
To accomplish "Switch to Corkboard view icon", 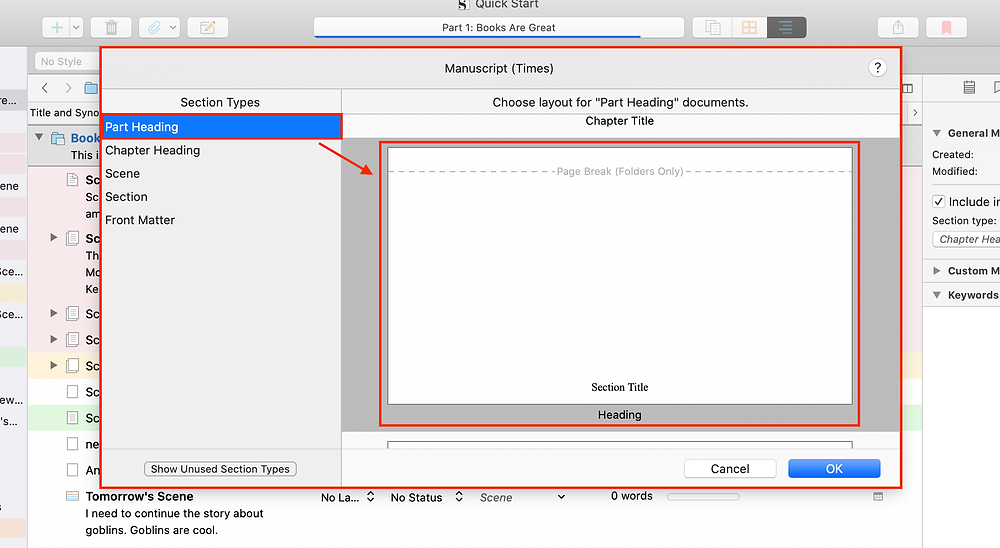I will click(749, 27).
